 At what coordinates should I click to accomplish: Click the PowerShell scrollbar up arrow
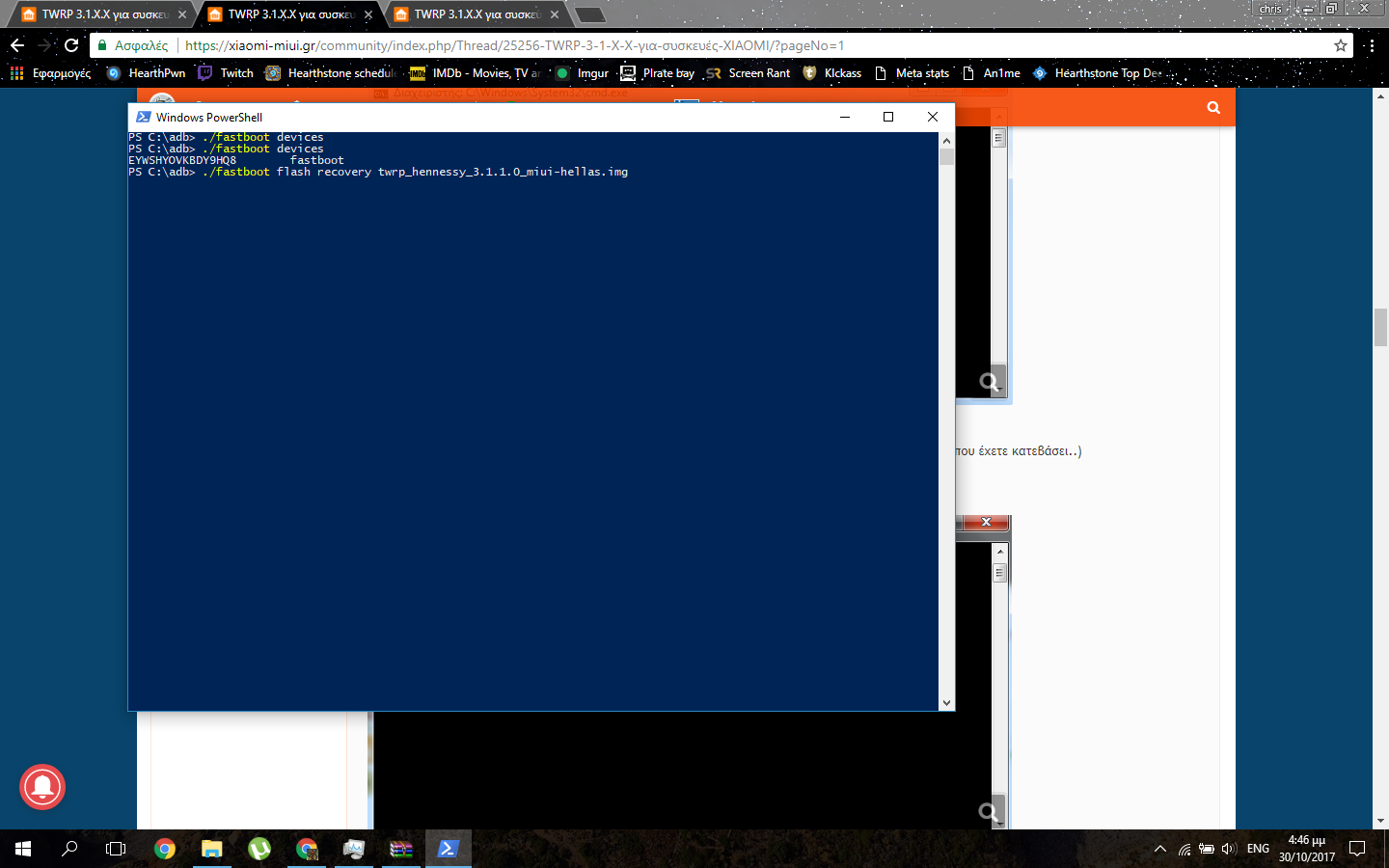click(x=946, y=140)
